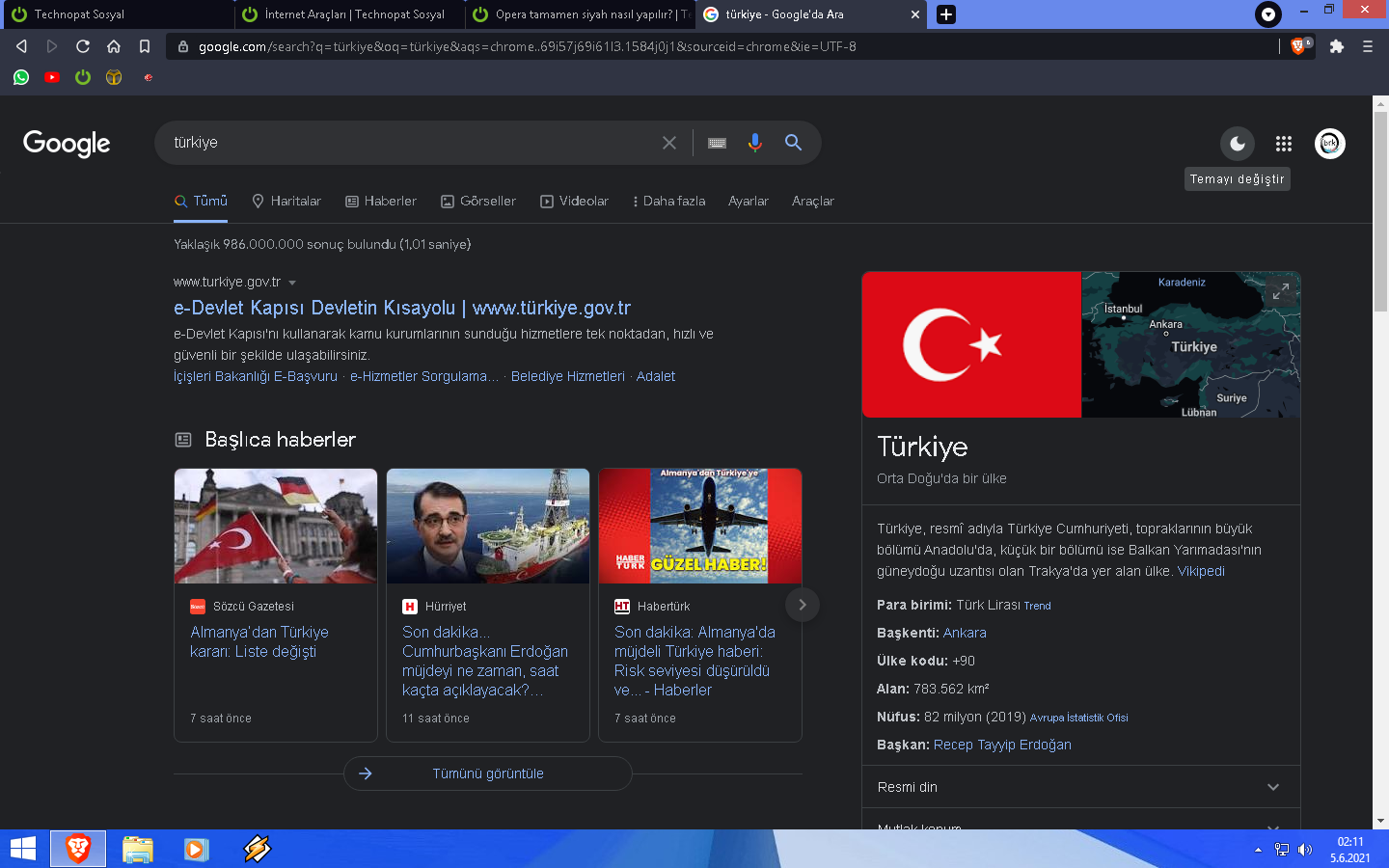Open the Google apps grid
This screenshot has height=868, width=1389.
(x=1283, y=144)
